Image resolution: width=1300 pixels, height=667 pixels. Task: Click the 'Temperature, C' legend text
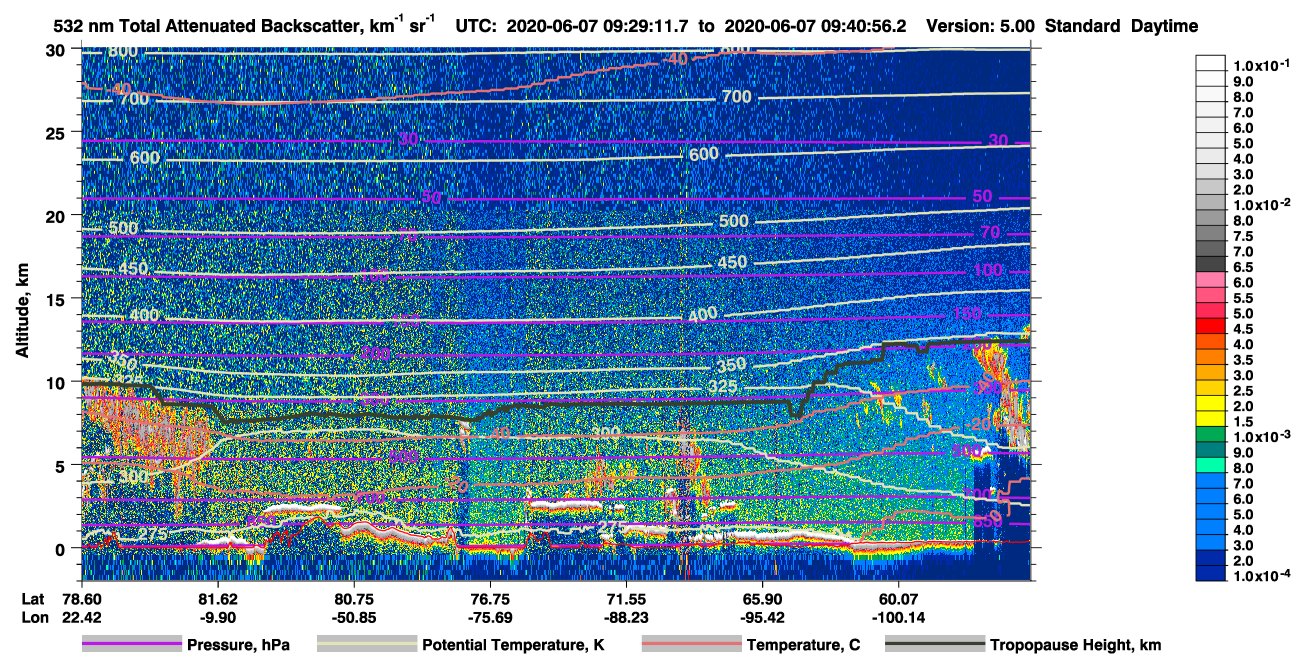pos(804,645)
